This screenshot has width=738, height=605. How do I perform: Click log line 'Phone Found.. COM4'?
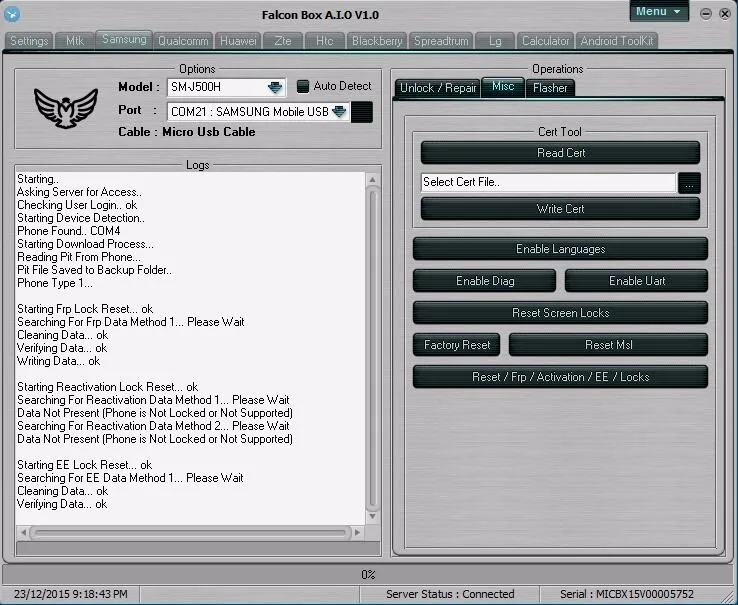tap(69, 231)
